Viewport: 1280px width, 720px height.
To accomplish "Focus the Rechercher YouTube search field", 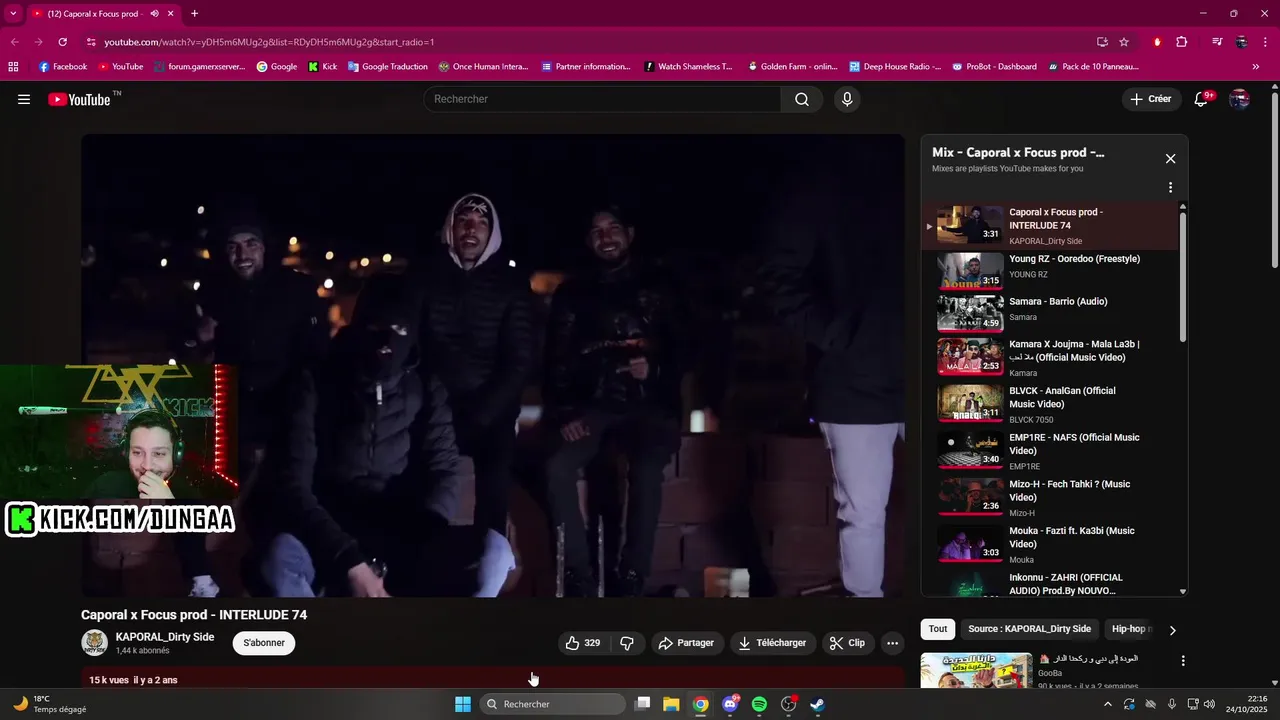I will (x=602, y=99).
